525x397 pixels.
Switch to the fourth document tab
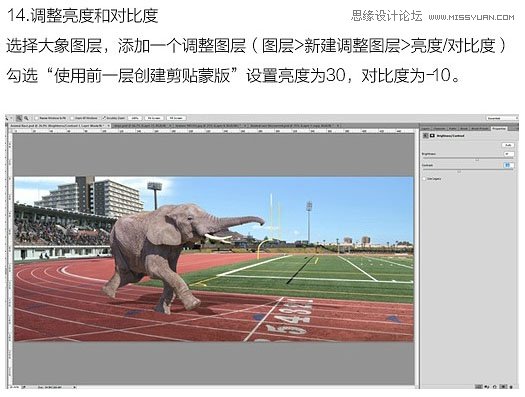(x=295, y=126)
